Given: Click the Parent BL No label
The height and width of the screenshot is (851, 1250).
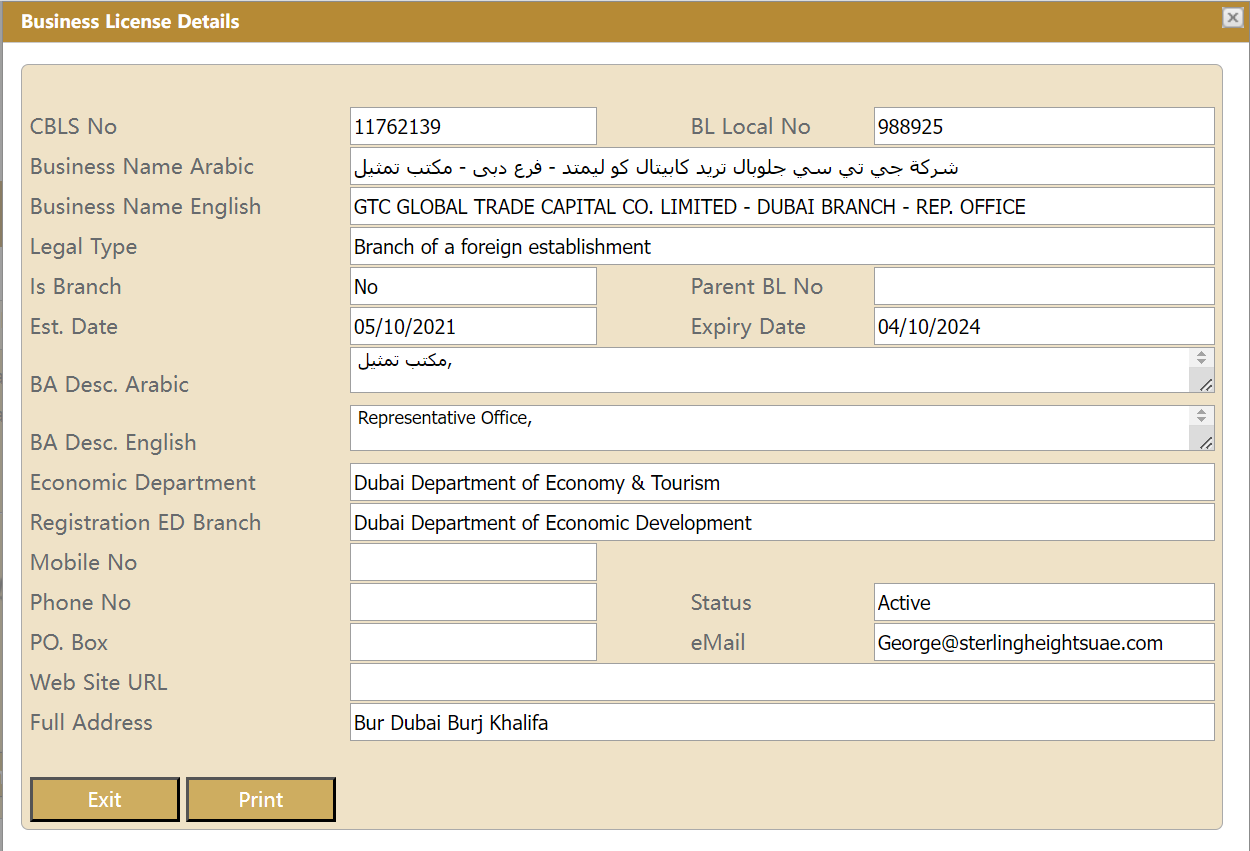Looking at the screenshot, I should point(757,286).
